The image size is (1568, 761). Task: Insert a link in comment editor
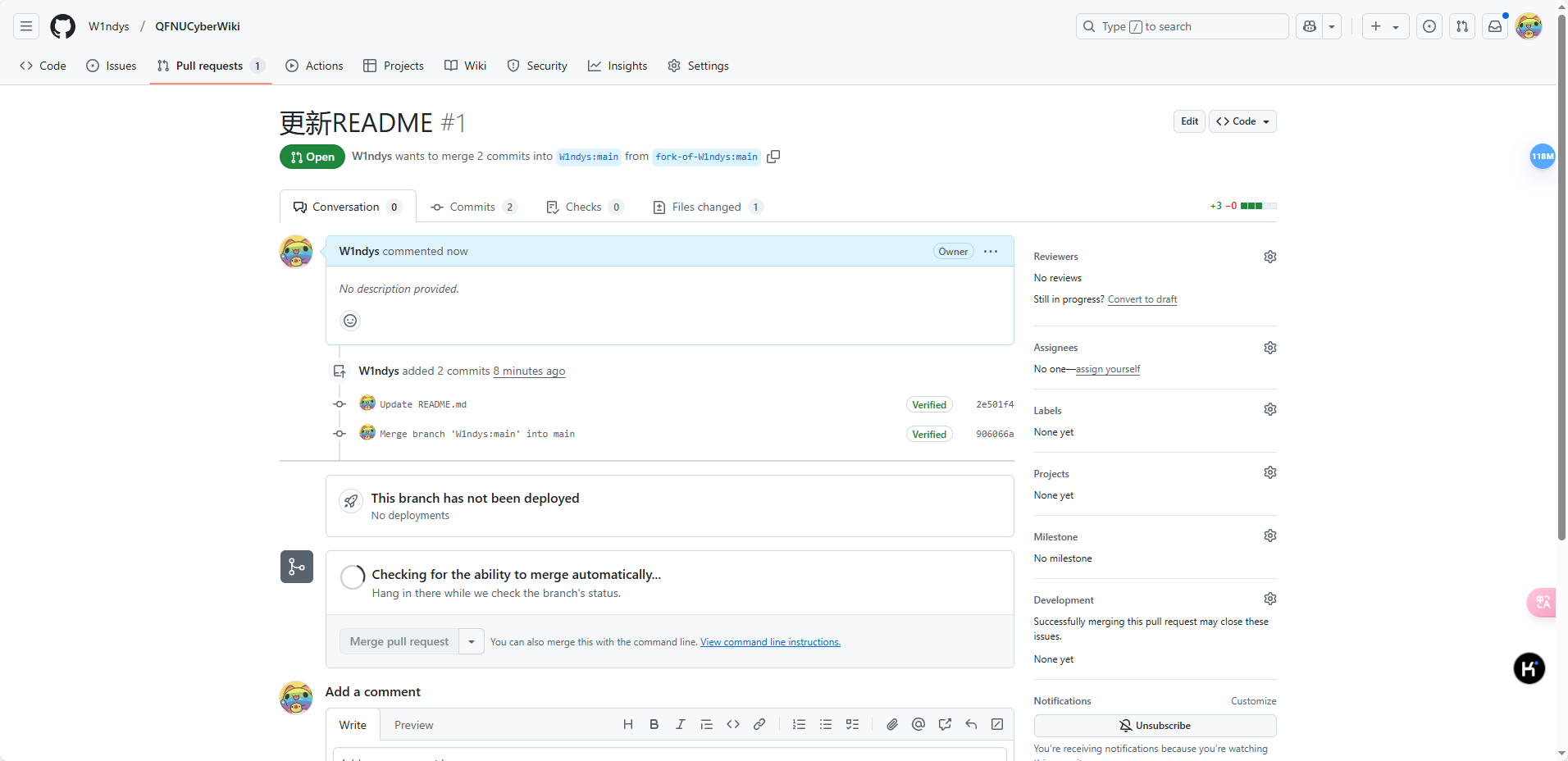tap(759, 724)
